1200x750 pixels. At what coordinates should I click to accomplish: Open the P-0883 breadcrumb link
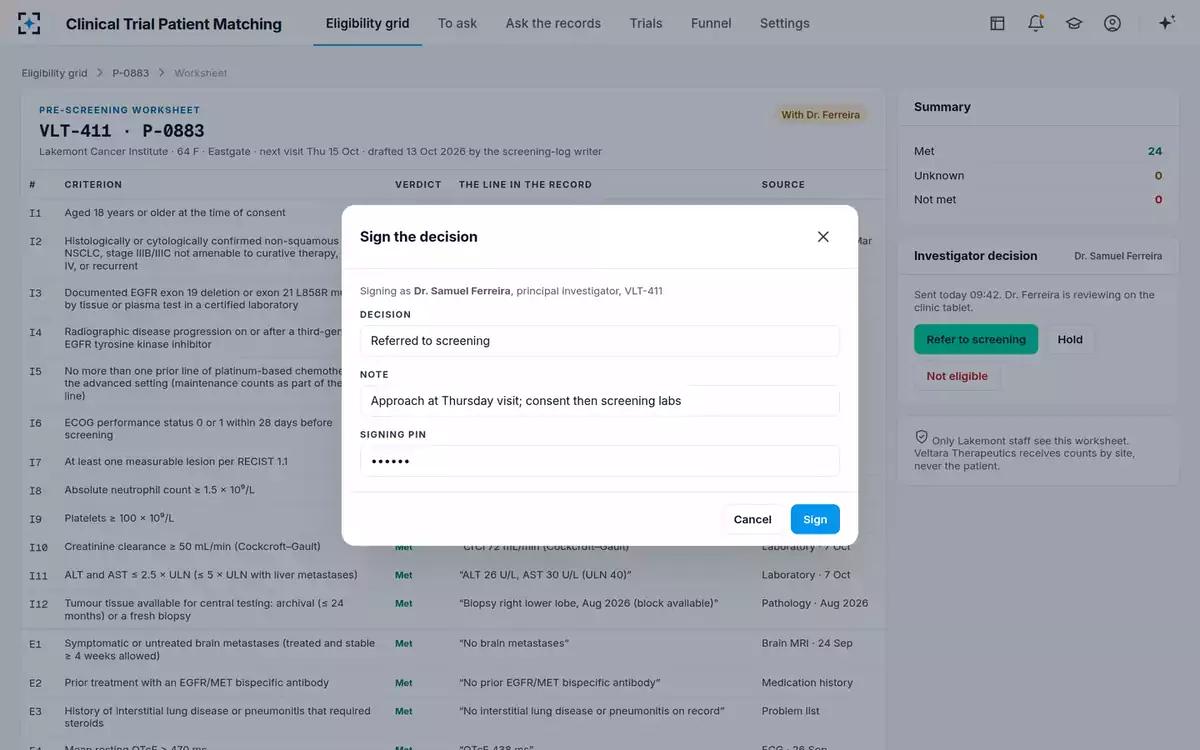coord(130,73)
